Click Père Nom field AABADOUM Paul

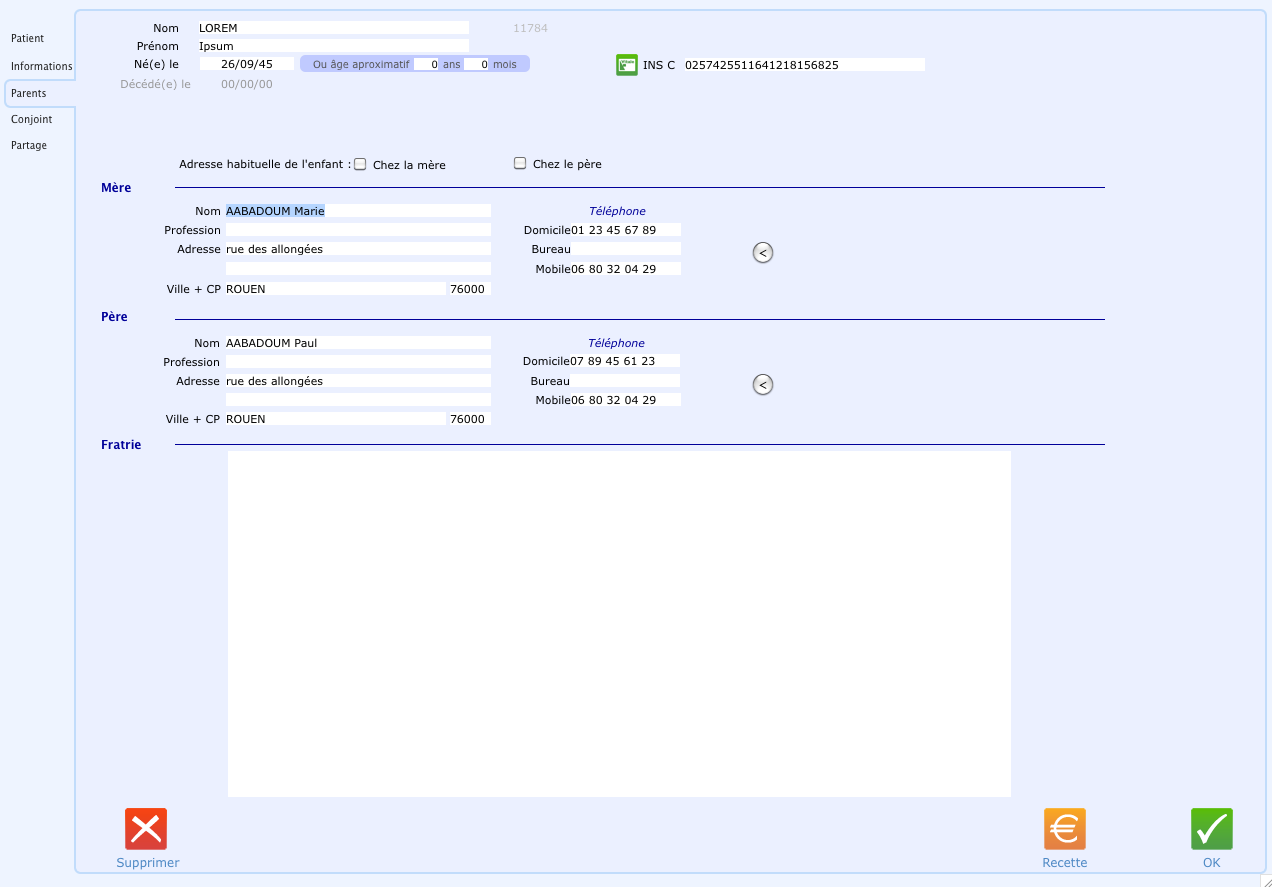tap(358, 343)
